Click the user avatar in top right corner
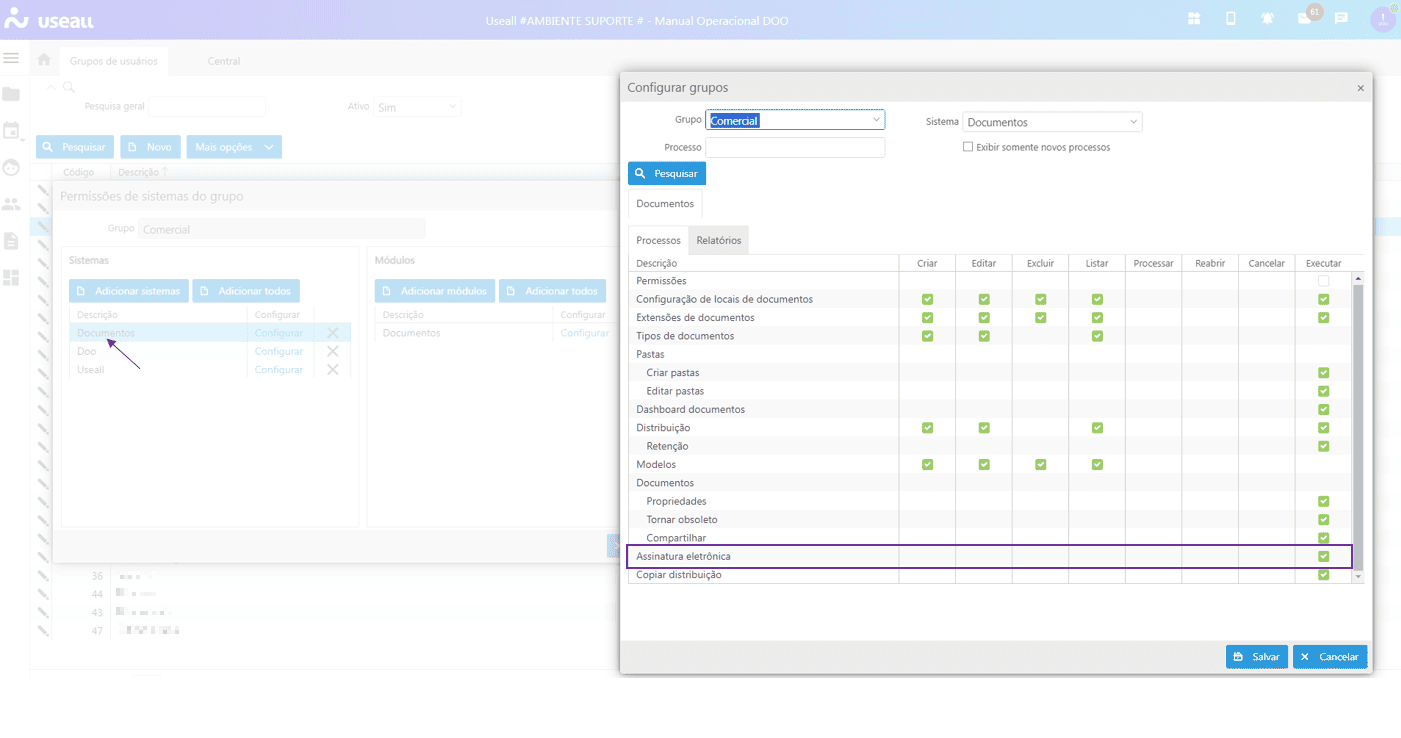Viewport: 1401px width, 738px height. click(x=1383, y=19)
